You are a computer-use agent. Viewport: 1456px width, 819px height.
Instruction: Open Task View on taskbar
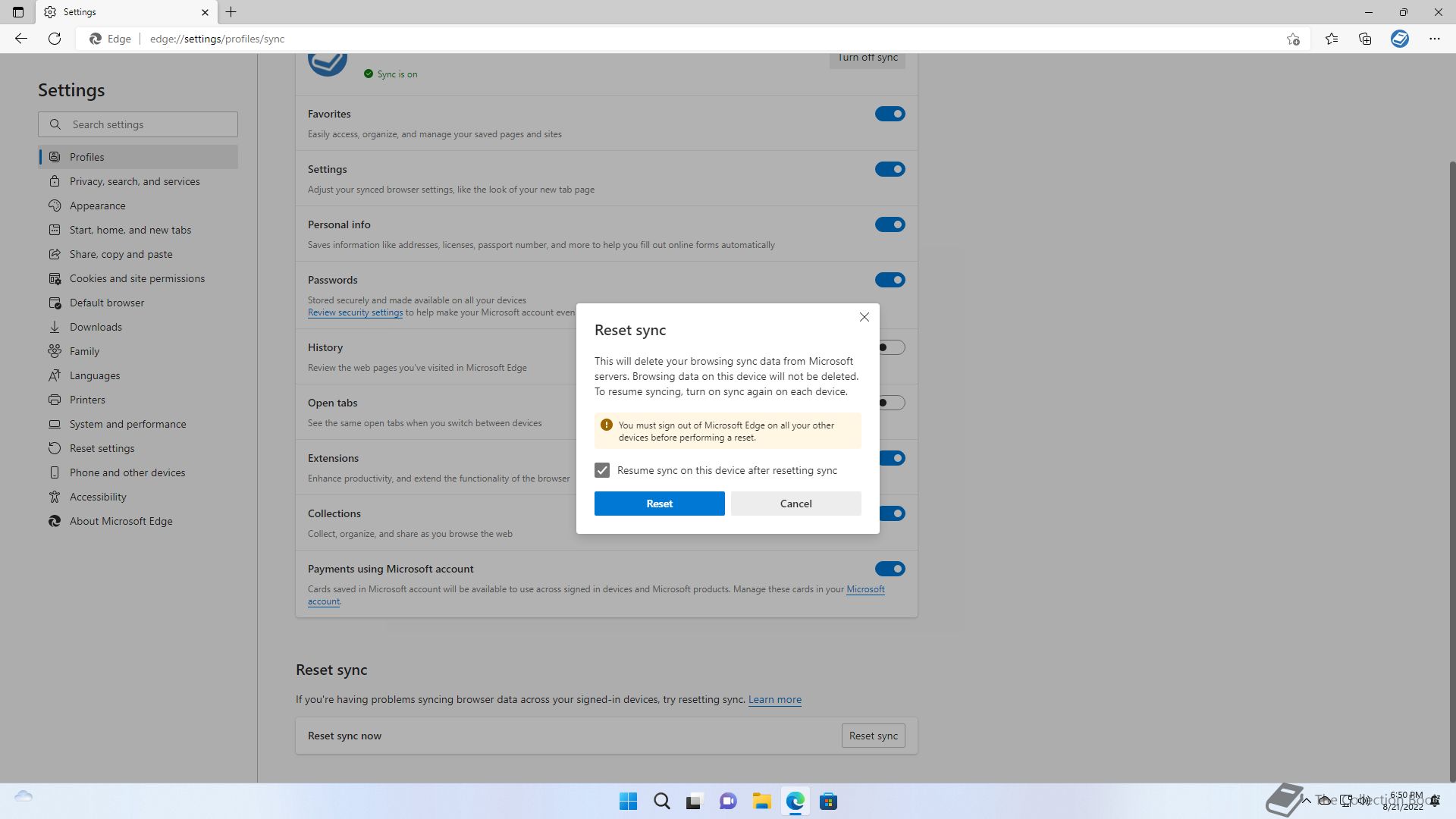(695, 802)
